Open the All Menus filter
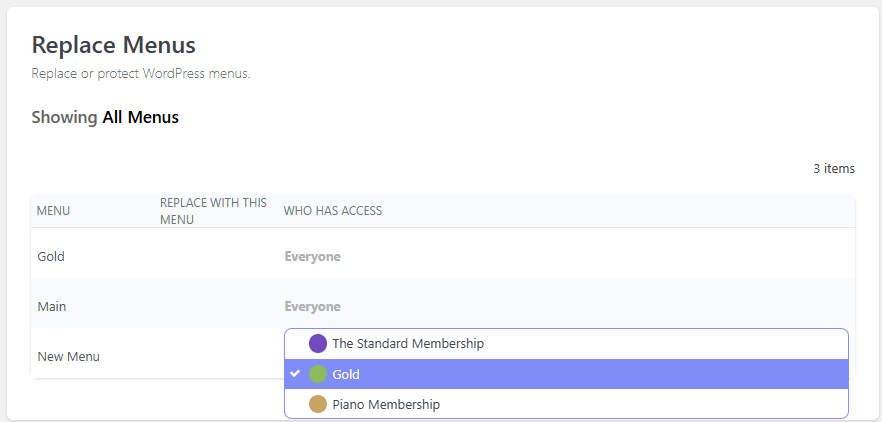882x422 pixels. [x=140, y=117]
